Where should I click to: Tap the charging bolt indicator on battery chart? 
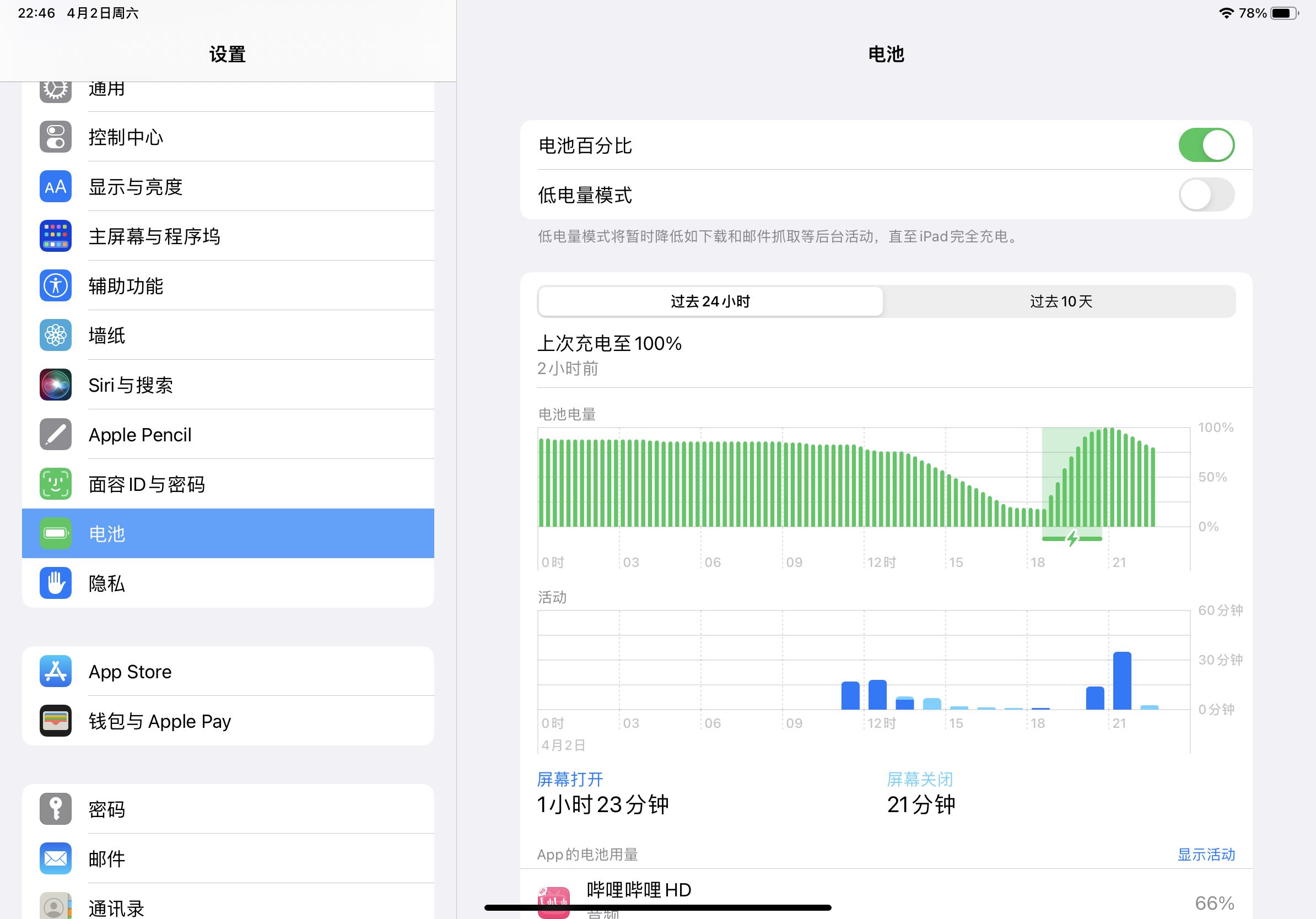point(1072,539)
